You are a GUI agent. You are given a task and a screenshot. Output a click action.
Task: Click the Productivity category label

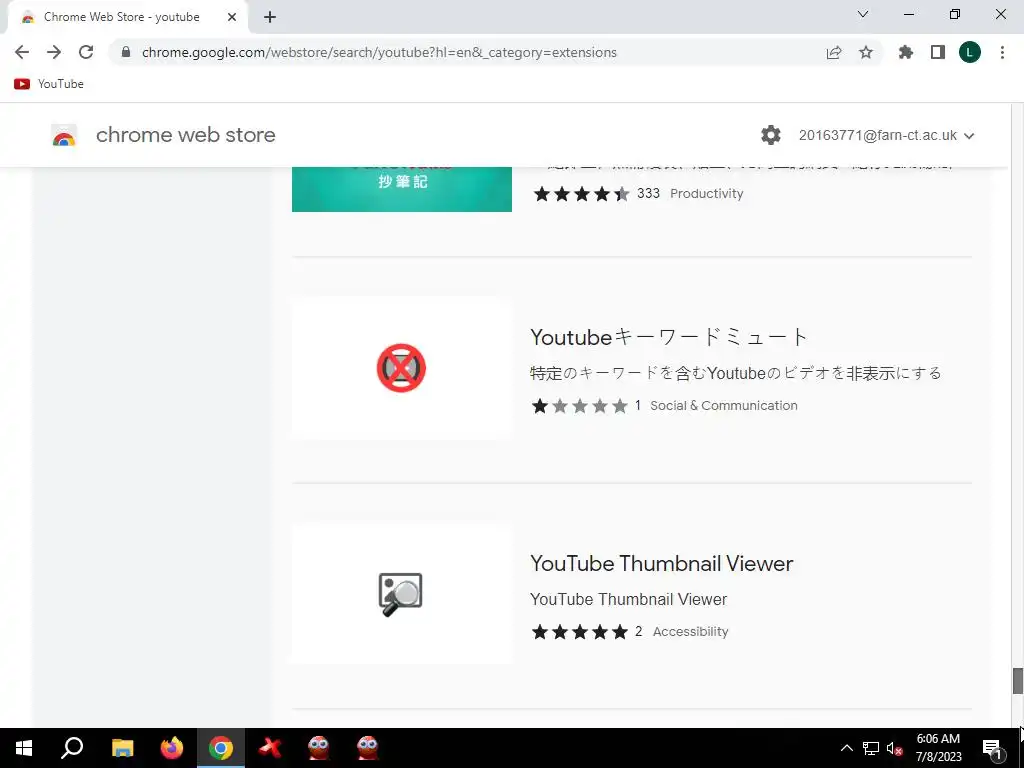pyautogui.click(x=707, y=193)
